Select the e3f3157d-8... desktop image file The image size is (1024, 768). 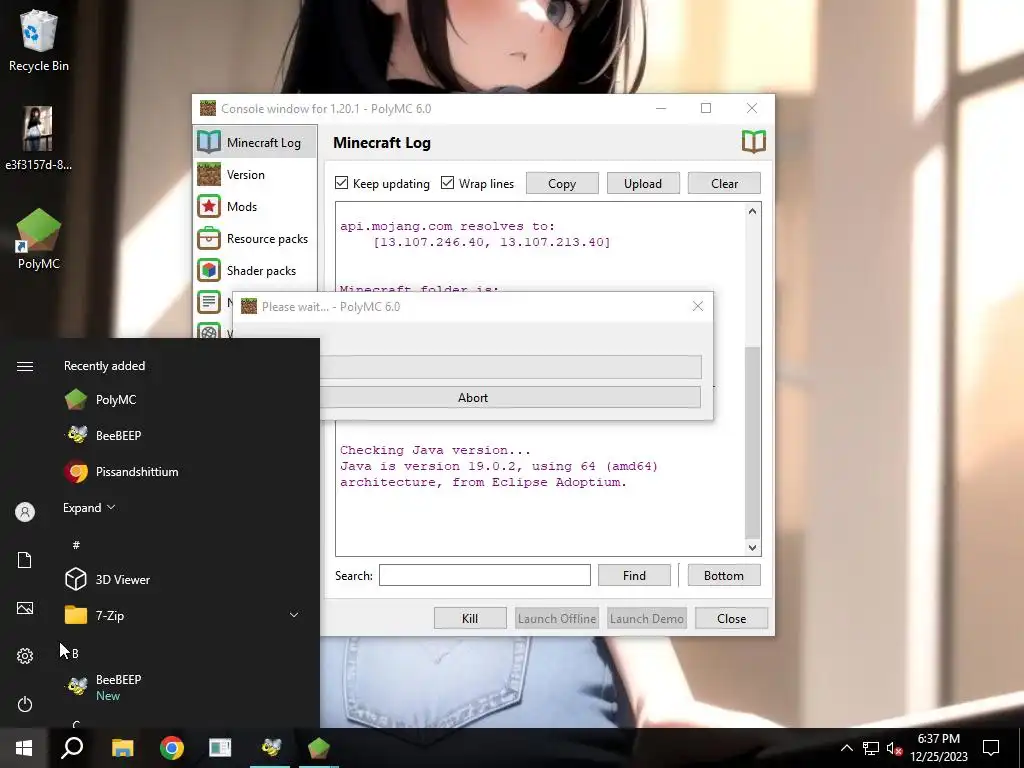pos(39,138)
